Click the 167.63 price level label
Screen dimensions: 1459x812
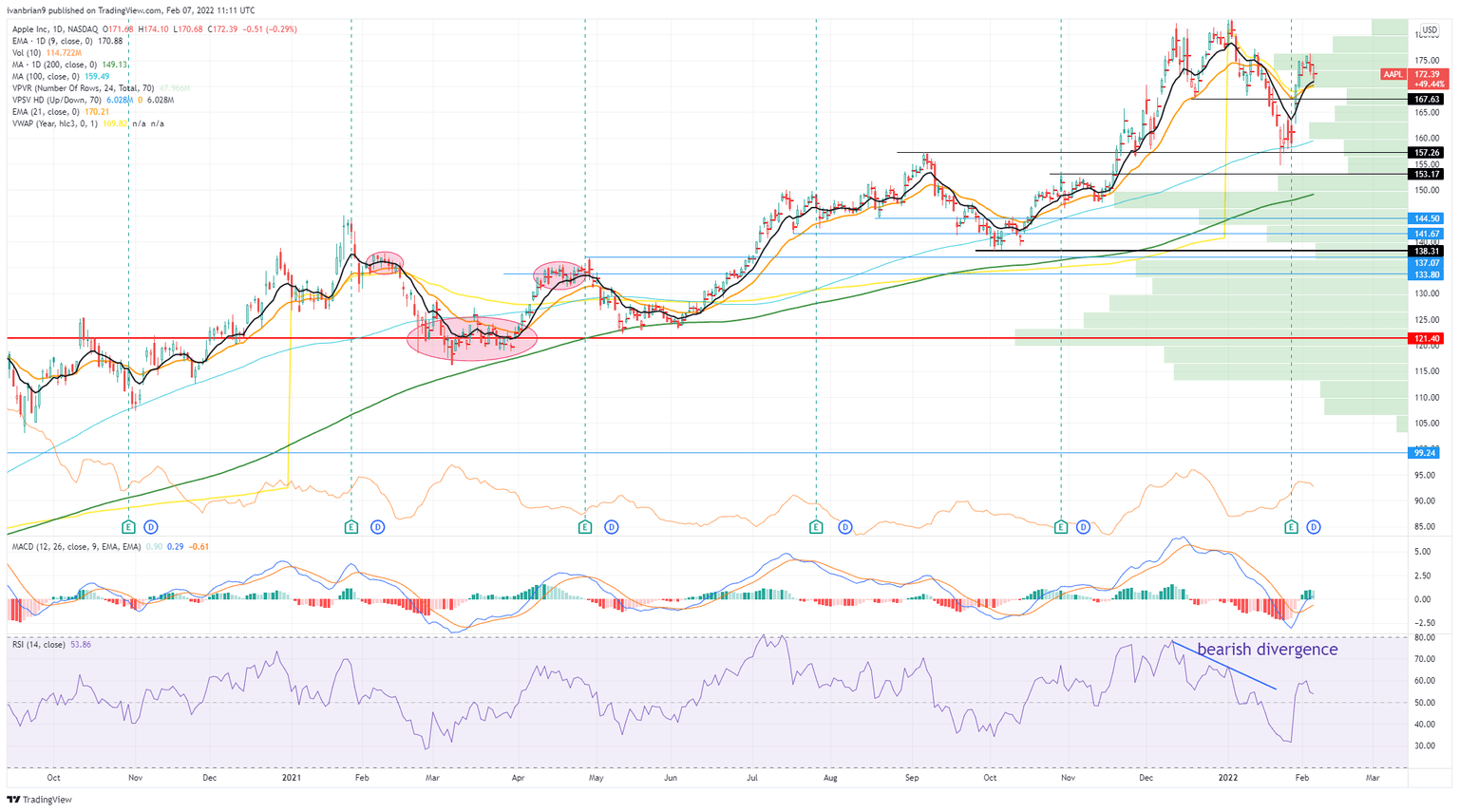point(1427,100)
